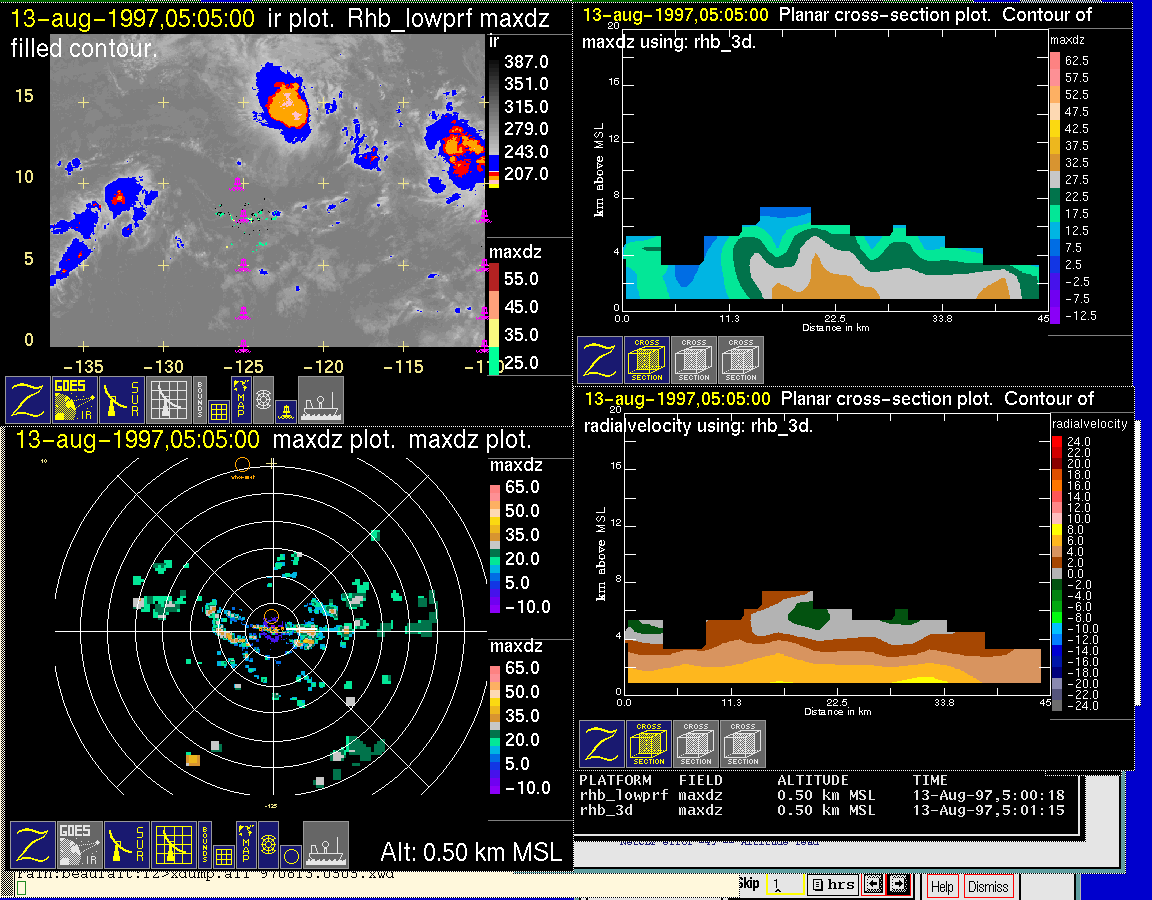This screenshot has width=1152, height=900.
Task: Open the hrs time unit selector
Action: 832,884
